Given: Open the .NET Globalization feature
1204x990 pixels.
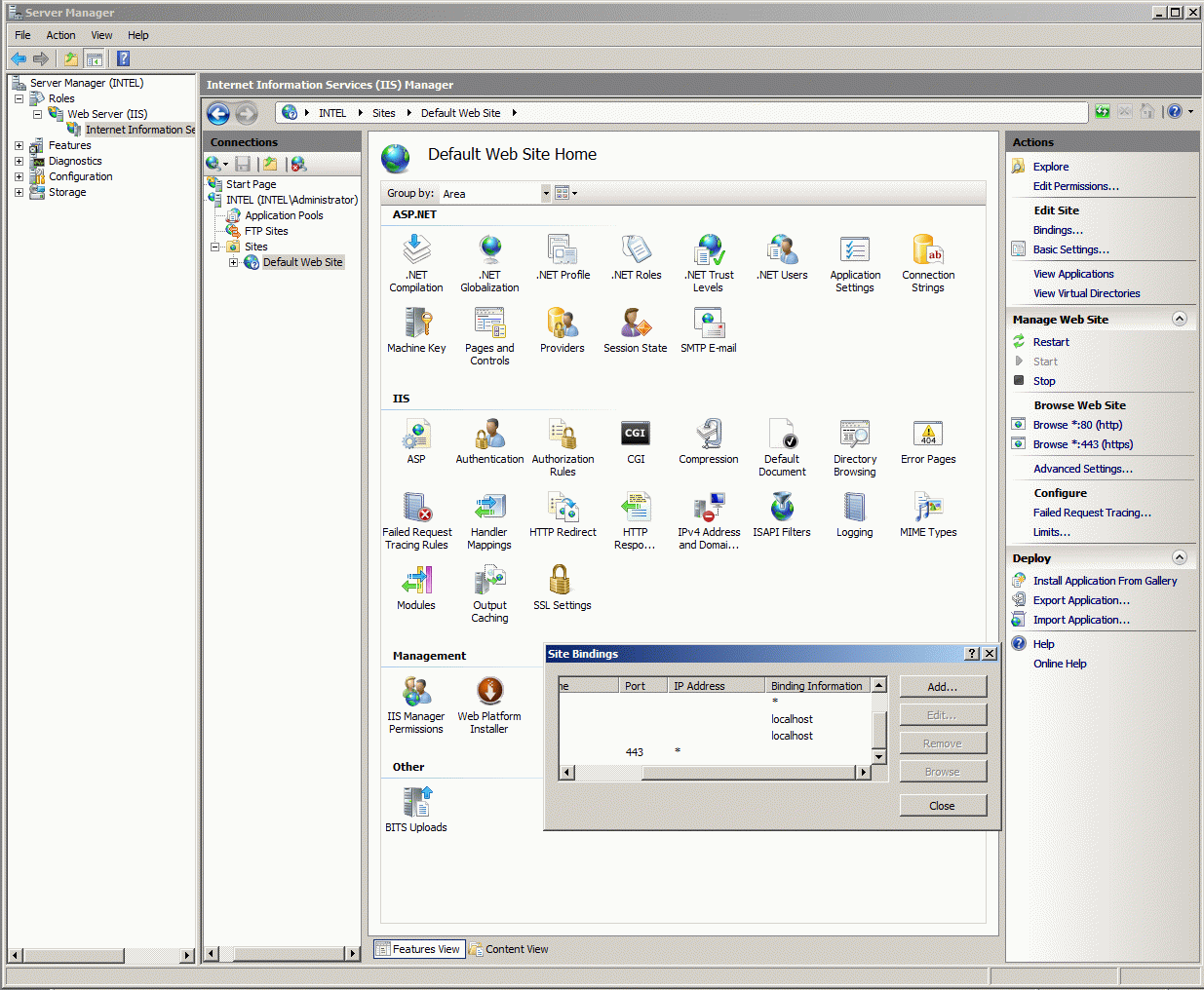Looking at the screenshot, I should (x=489, y=263).
